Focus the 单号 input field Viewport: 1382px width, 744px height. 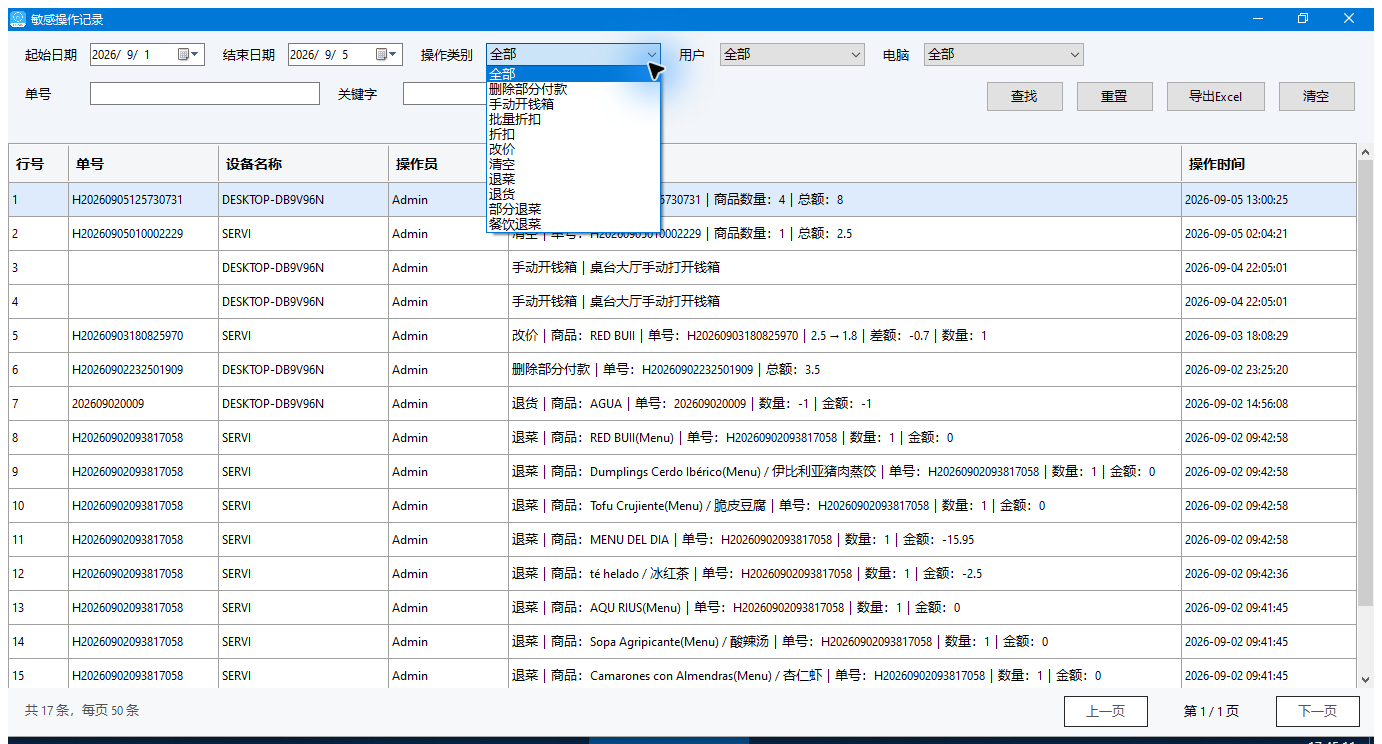click(205, 93)
